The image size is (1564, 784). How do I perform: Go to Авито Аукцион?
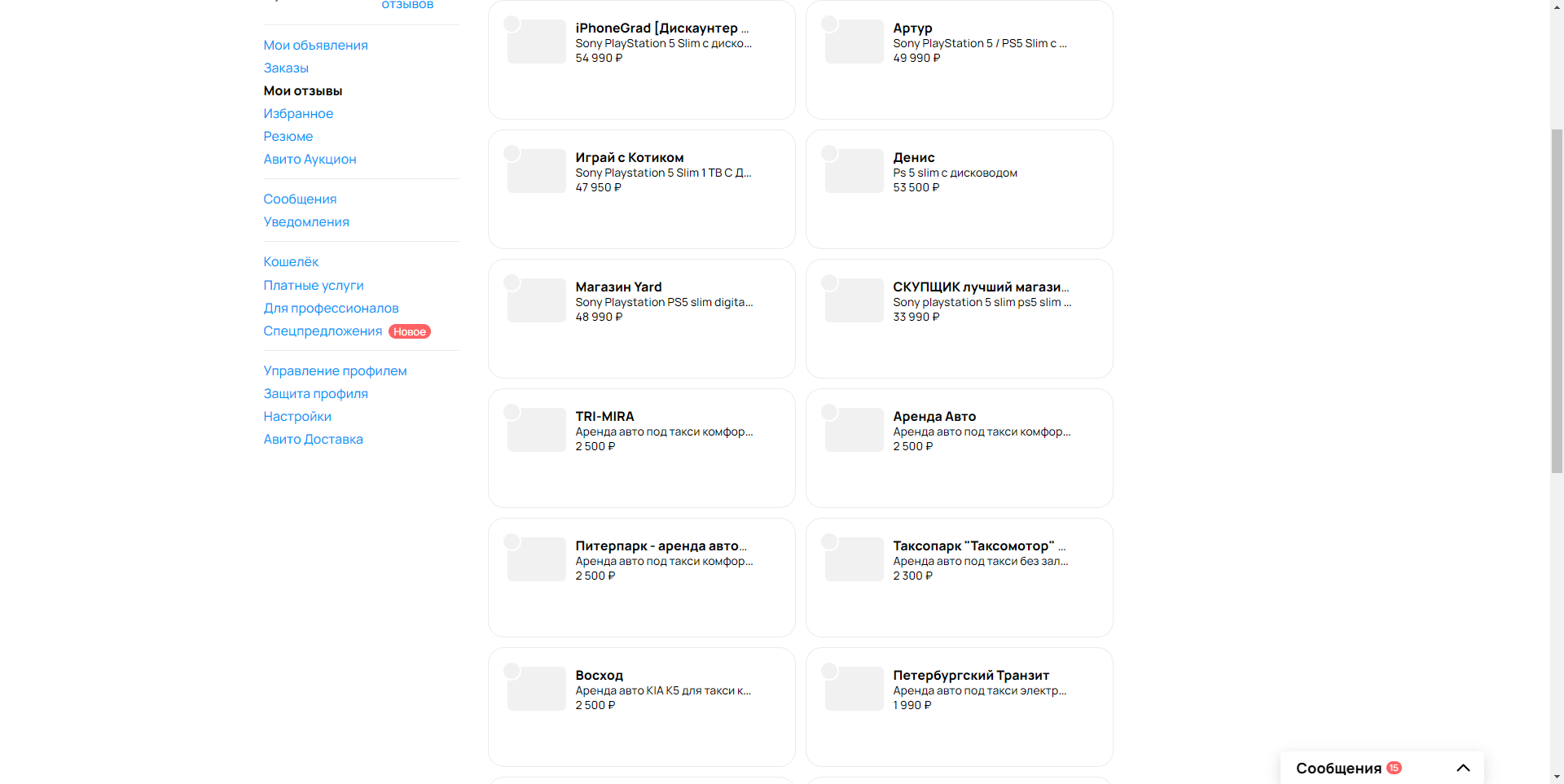pos(310,160)
